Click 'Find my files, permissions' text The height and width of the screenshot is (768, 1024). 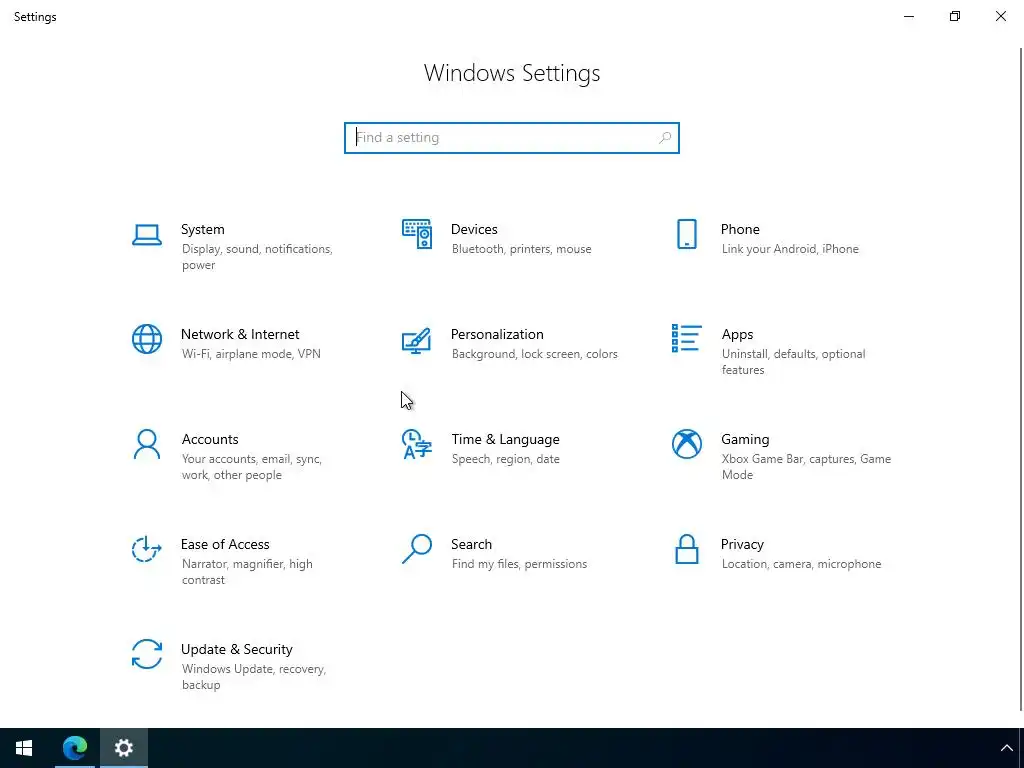[x=519, y=564]
